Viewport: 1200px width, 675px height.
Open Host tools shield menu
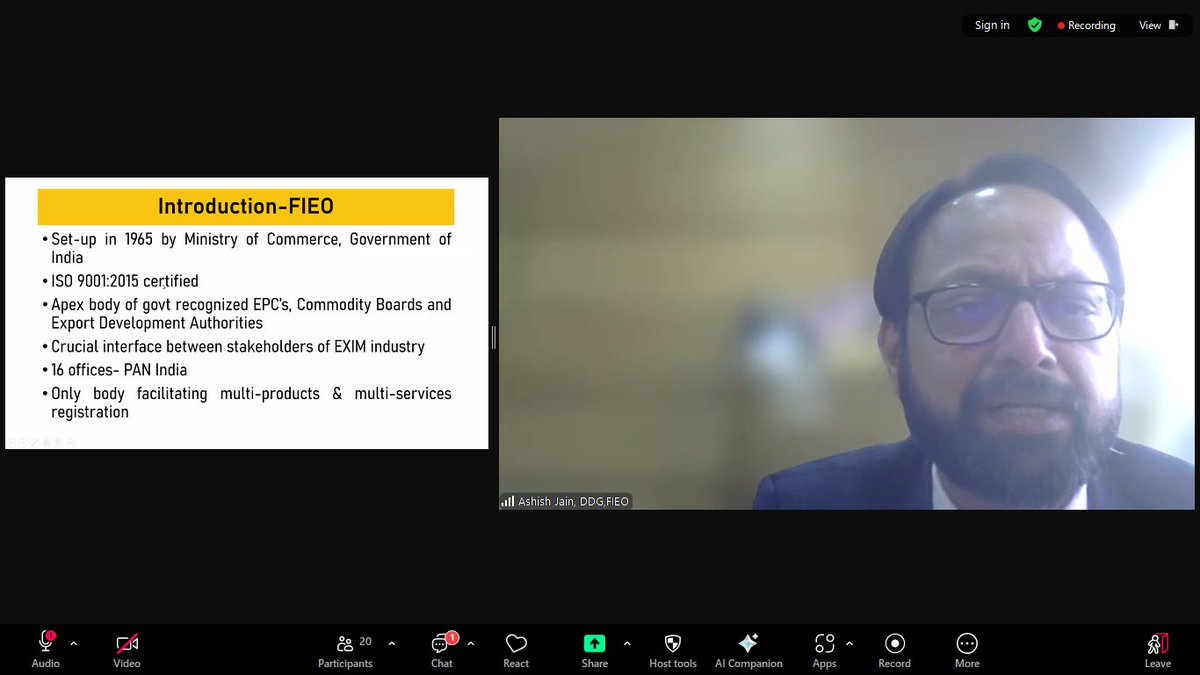coord(673,649)
